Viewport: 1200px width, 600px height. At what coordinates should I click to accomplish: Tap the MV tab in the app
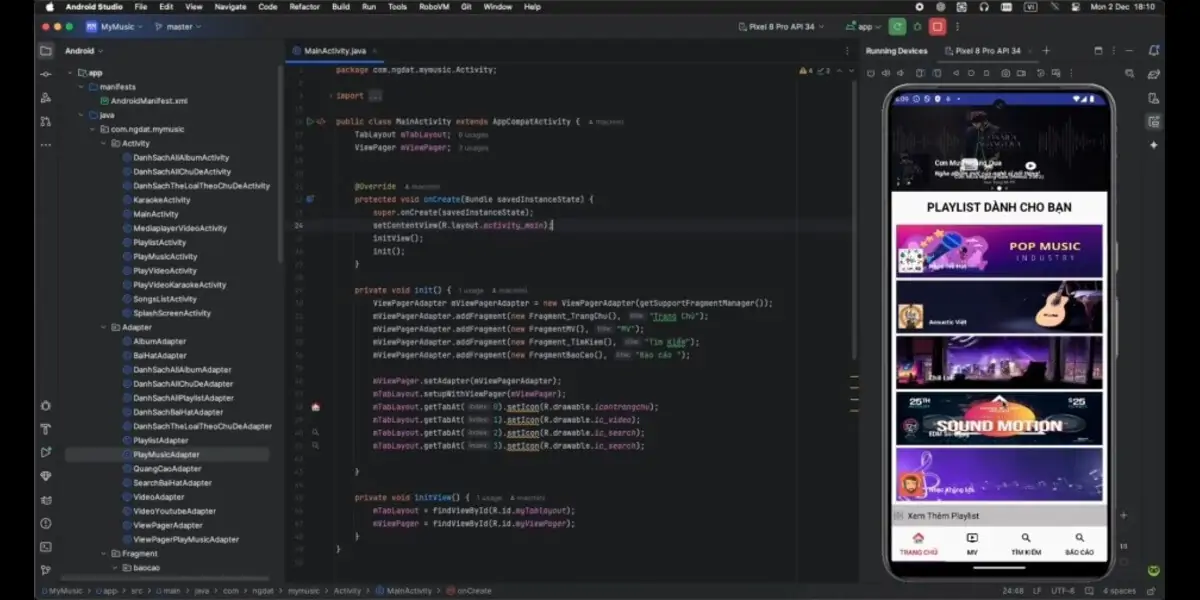(x=972, y=544)
